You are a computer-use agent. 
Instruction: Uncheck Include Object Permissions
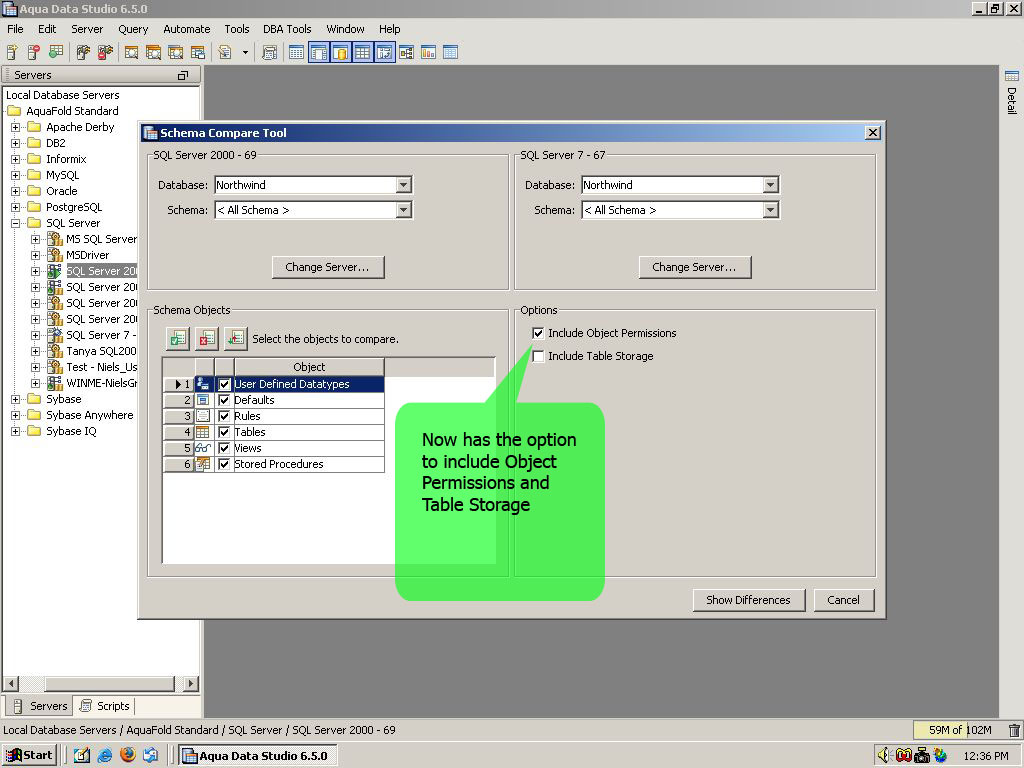point(538,333)
